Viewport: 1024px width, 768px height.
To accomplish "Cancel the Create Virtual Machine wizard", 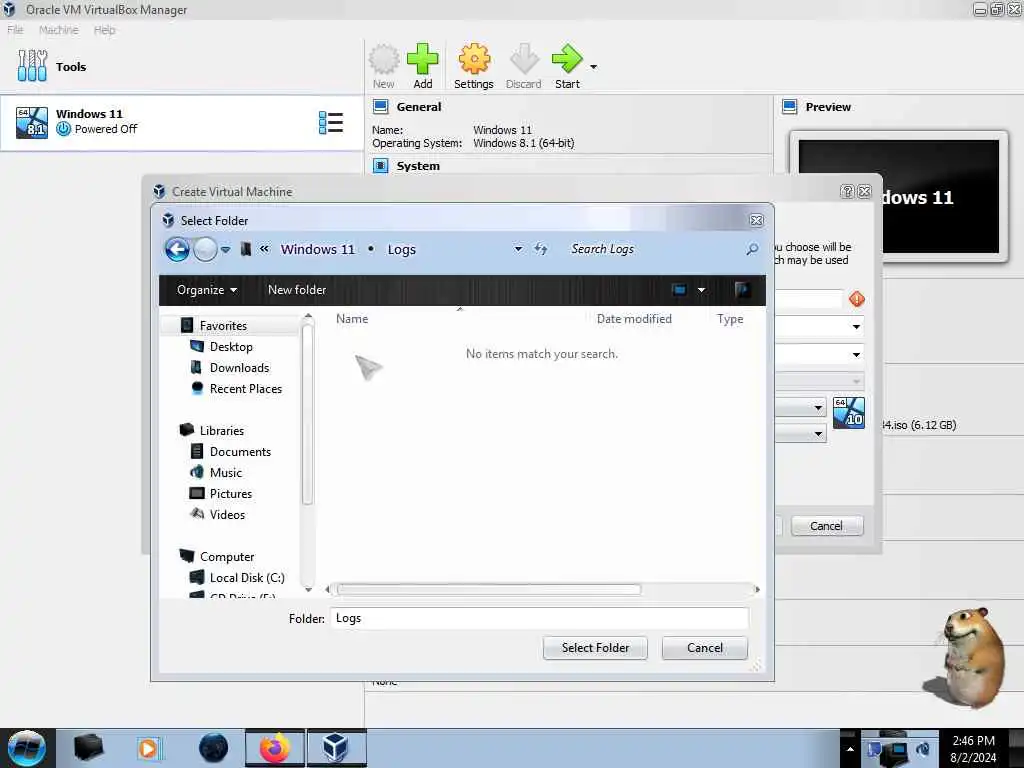I will [827, 526].
